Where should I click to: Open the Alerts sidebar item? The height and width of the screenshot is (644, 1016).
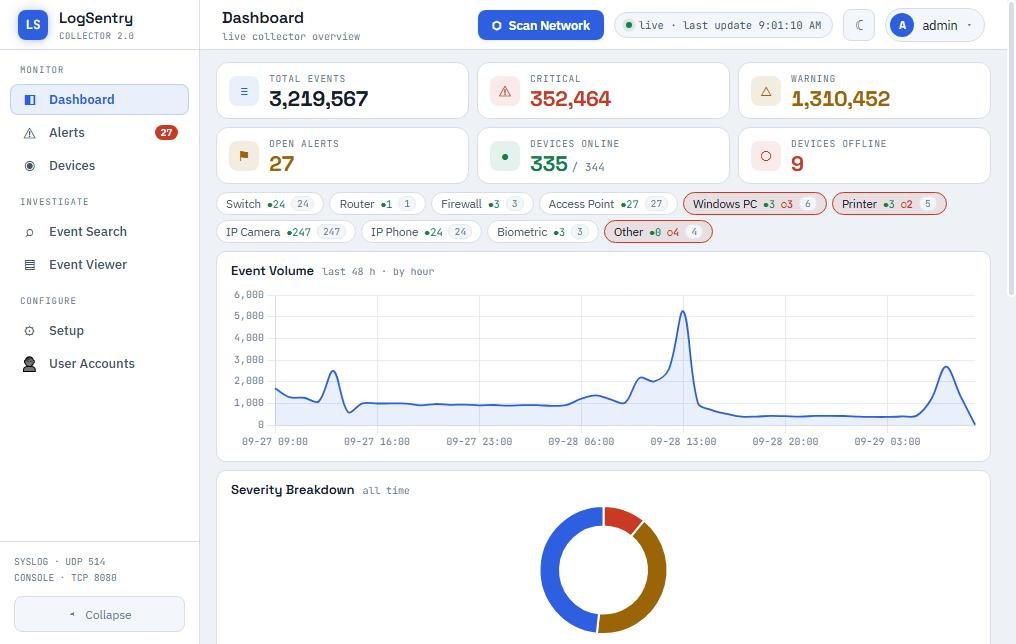click(x=99, y=132)
